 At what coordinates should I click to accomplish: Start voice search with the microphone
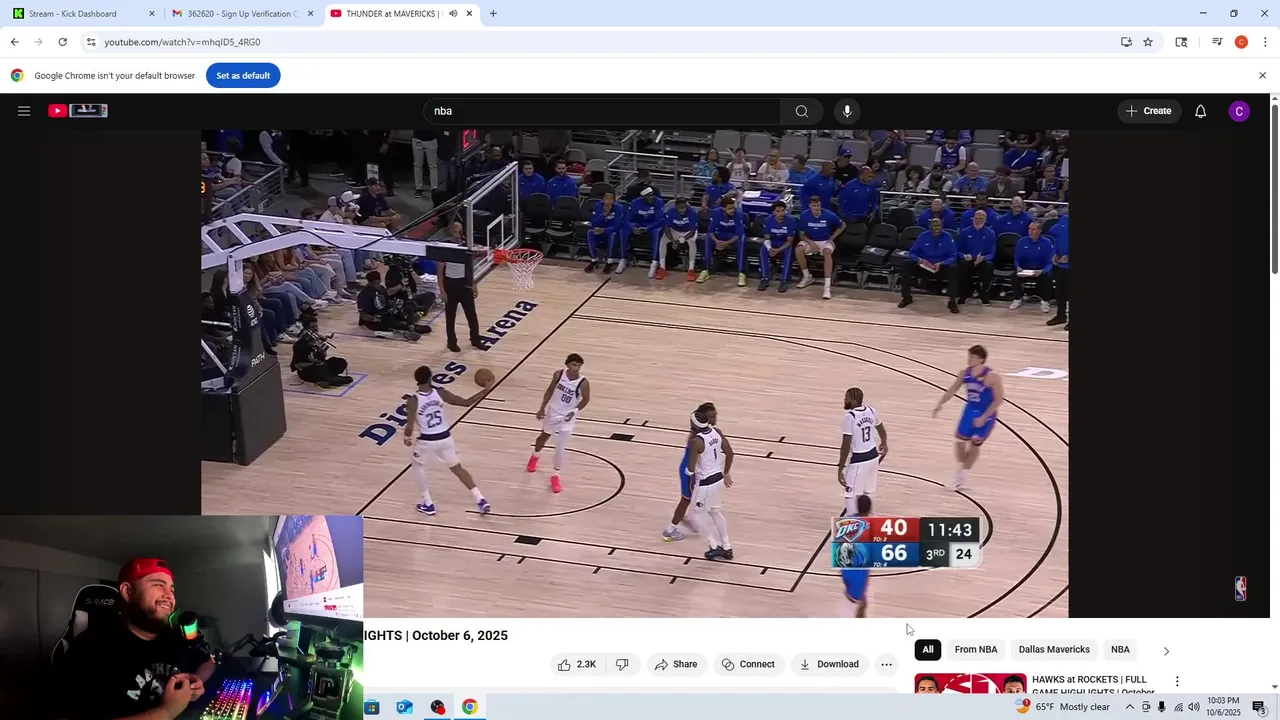(847, 111)
